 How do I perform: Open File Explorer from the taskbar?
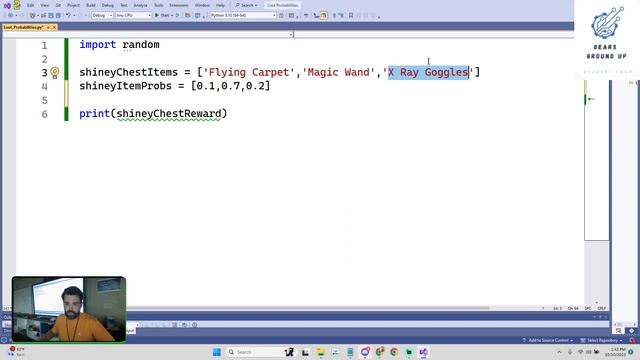tap(320, 352)
